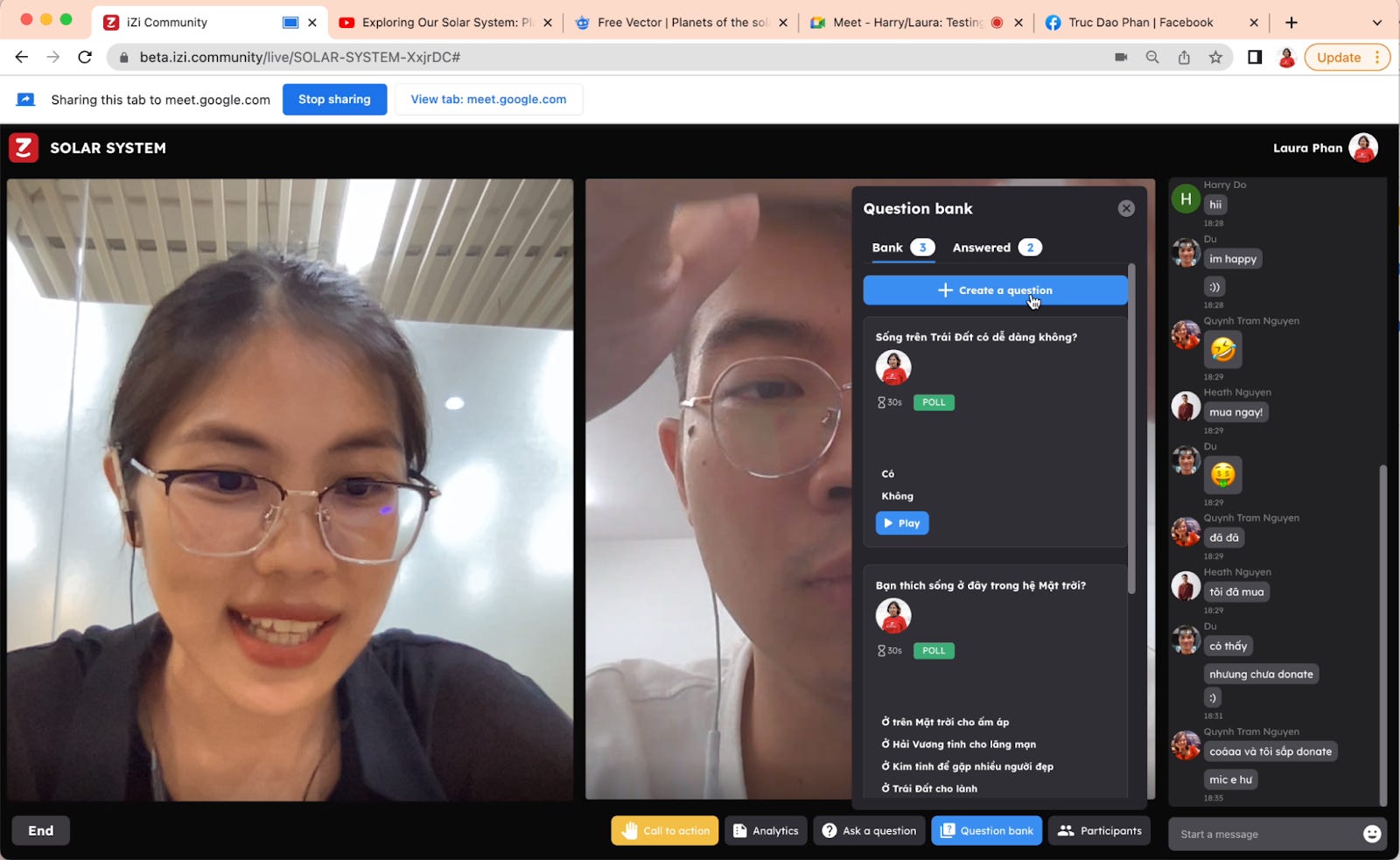Select the Không poll option
Screen dimensions: 1400x860
tap(897, 496)
